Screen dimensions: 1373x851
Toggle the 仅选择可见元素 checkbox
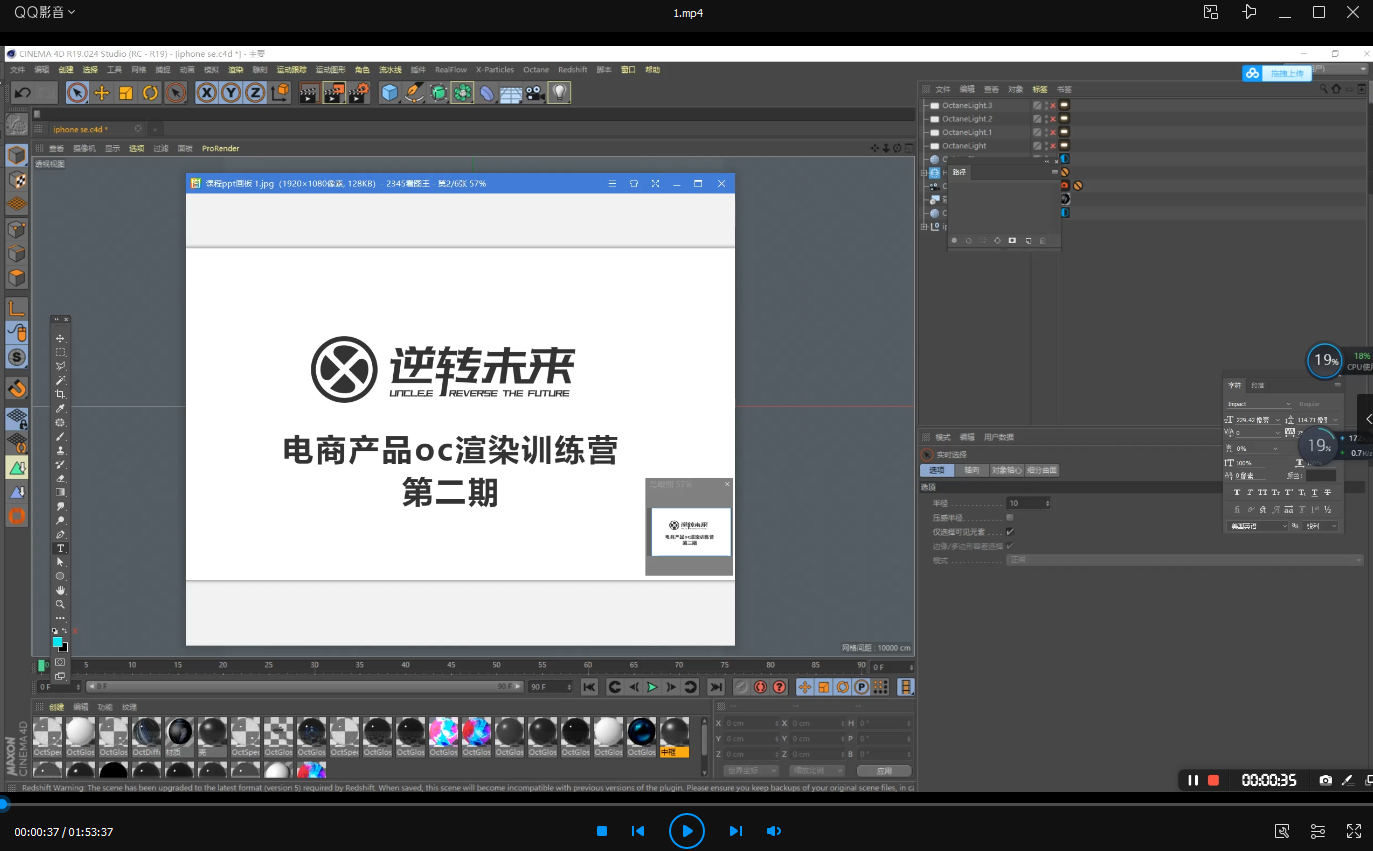[x=1010, y=532]
